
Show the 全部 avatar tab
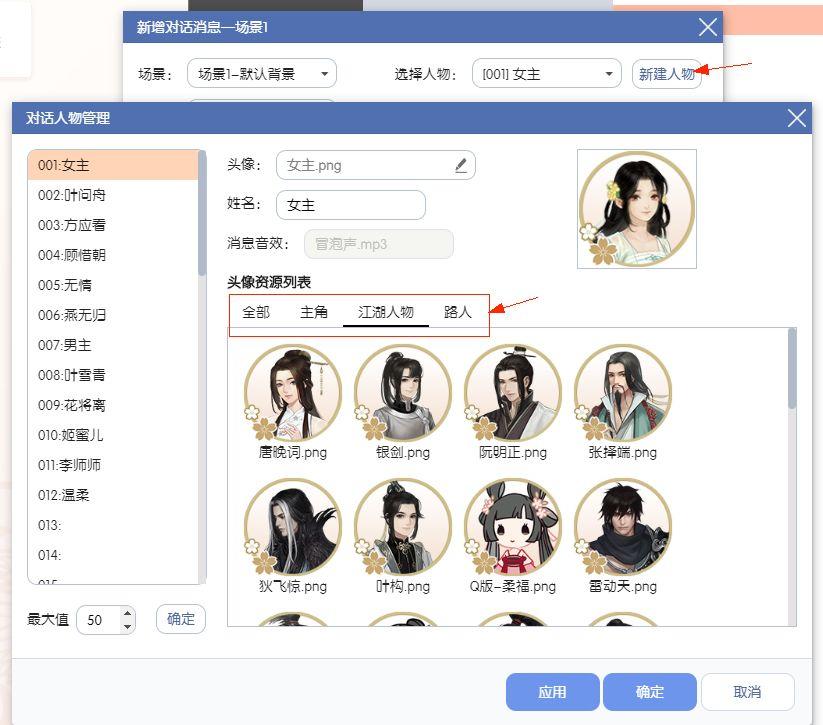256,312
